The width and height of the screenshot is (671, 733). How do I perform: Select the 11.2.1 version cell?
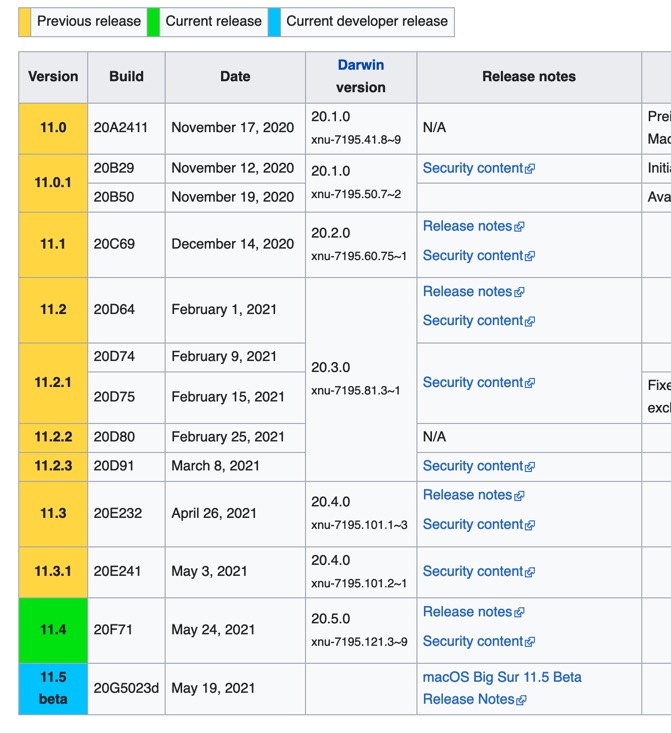pos(53,383)
